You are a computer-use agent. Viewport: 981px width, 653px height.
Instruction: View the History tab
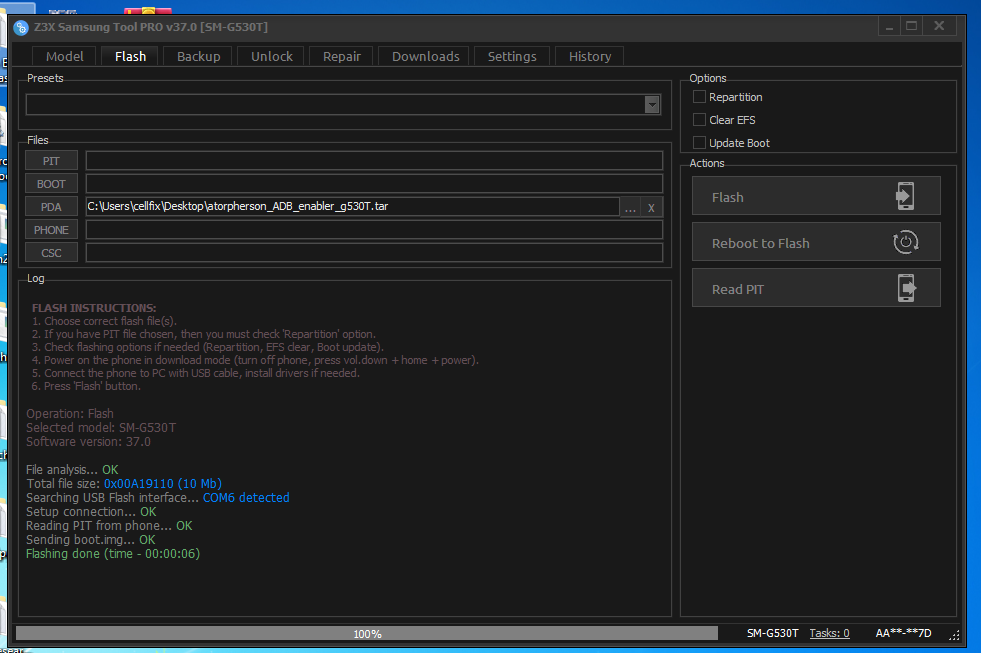pos(589,56)
